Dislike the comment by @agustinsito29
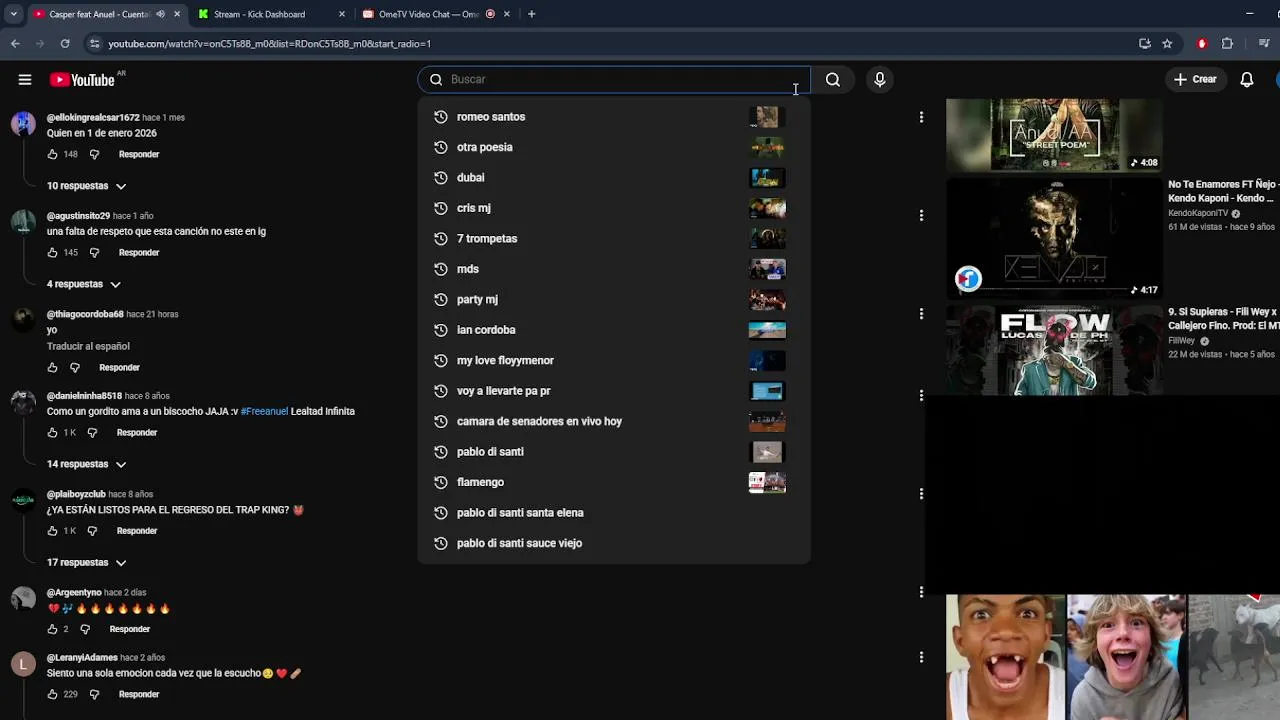1280x720 pixels. tap(94, 253)
